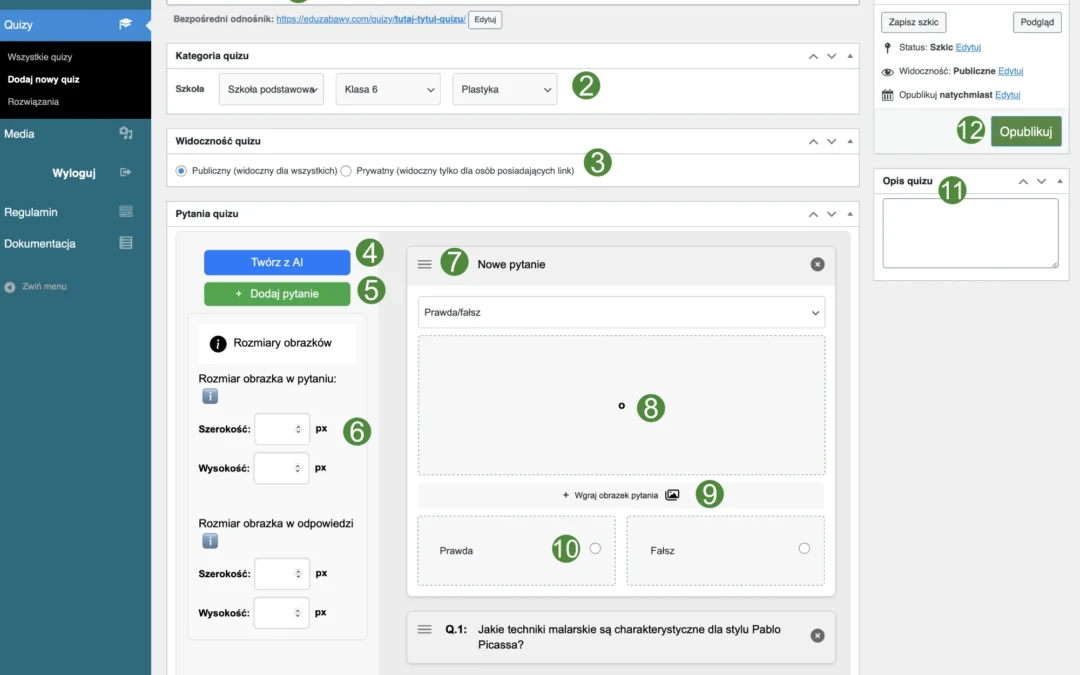Open Wszystkie quizy in sidebar menu

pos(40,57)
